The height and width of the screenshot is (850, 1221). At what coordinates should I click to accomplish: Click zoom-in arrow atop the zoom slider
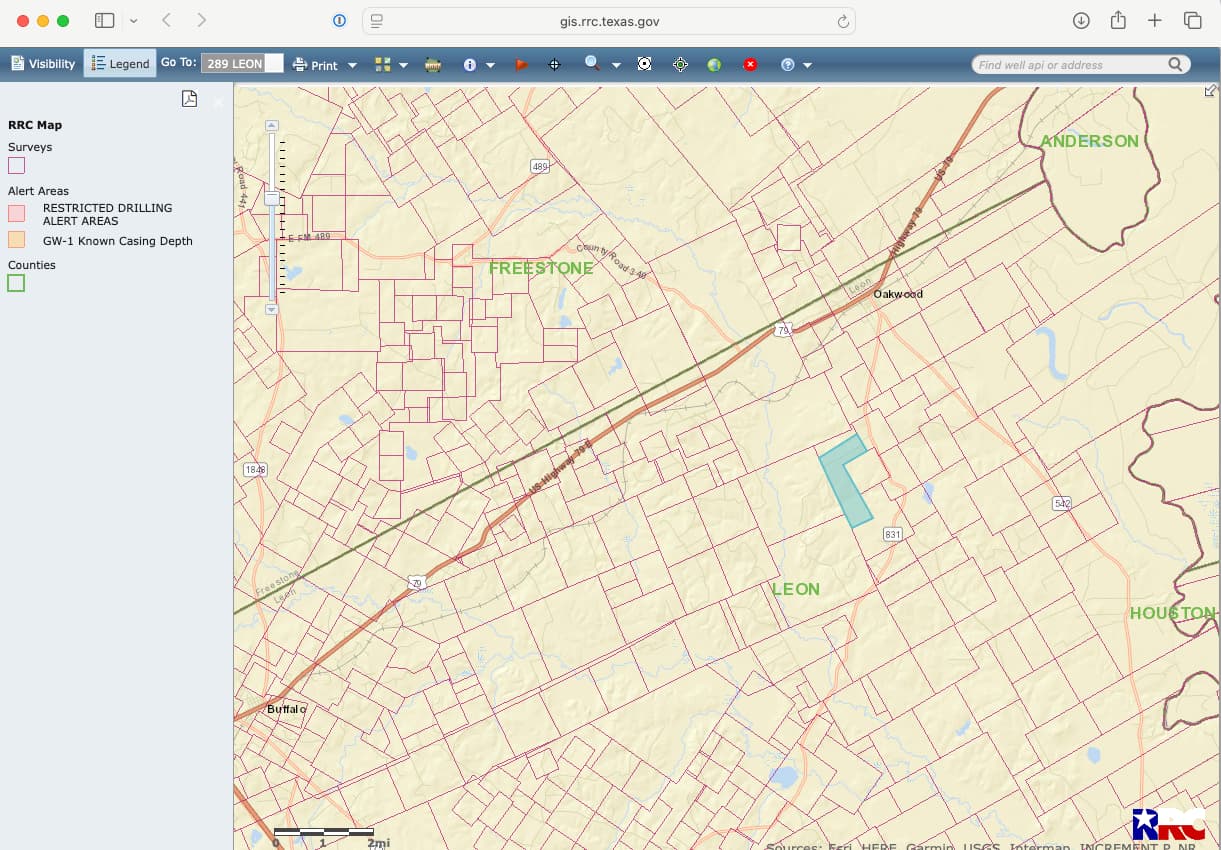point(271,125)
